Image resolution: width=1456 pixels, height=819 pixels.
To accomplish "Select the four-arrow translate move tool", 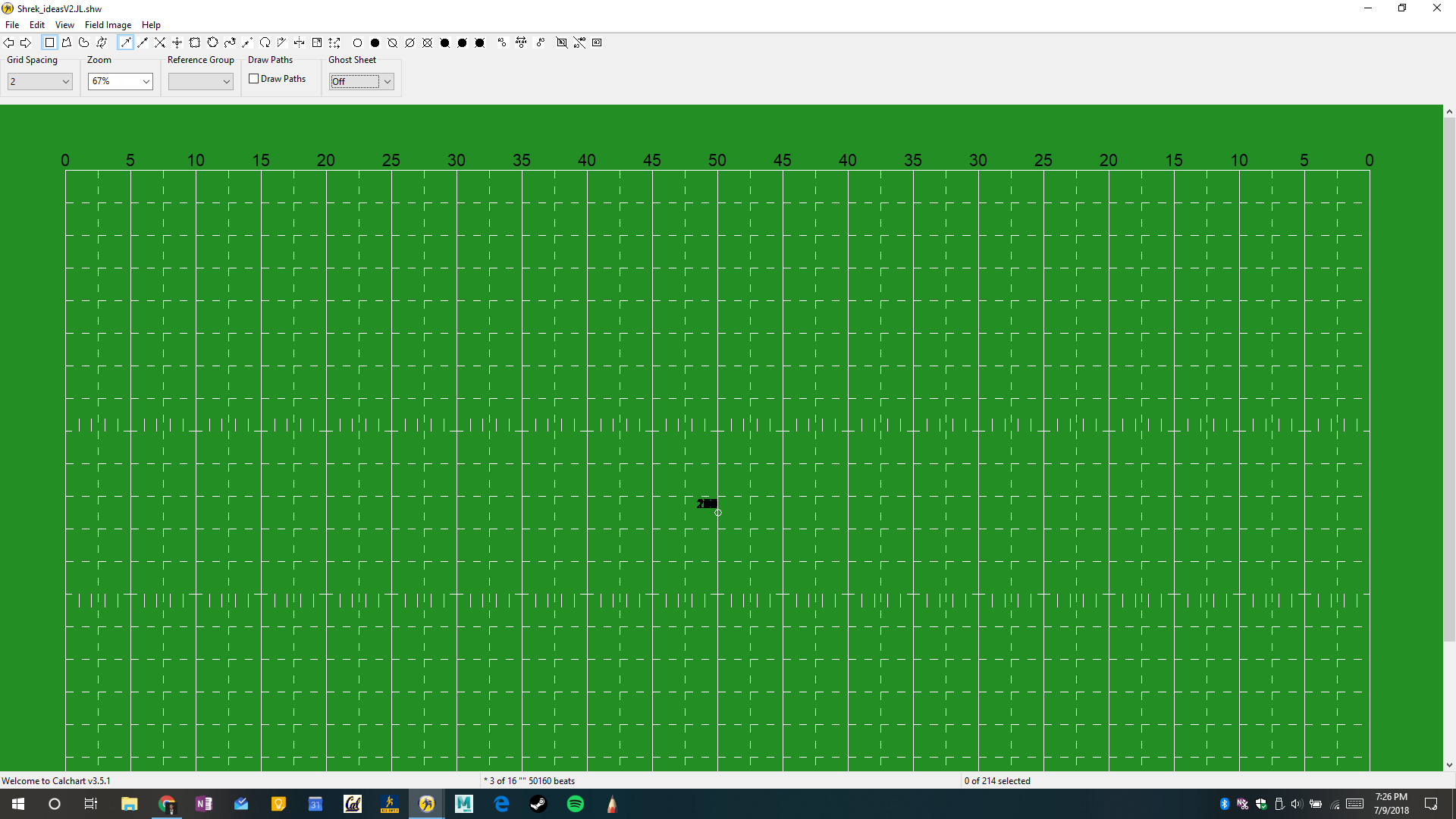I will [177, 43].
